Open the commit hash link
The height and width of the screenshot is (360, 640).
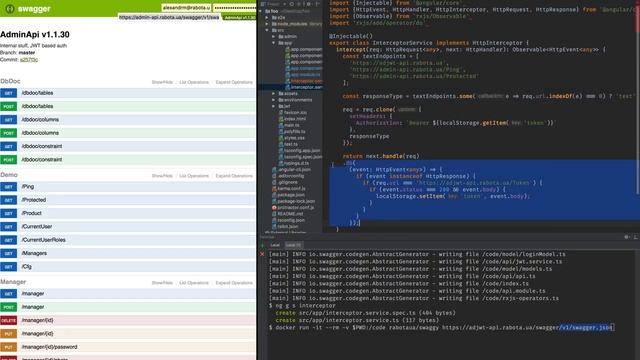(29, 60)
